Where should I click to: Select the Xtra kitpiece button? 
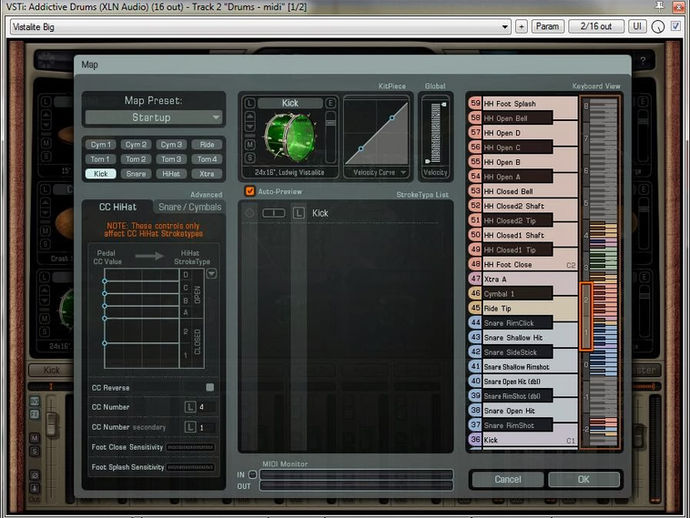coord(207,173)
